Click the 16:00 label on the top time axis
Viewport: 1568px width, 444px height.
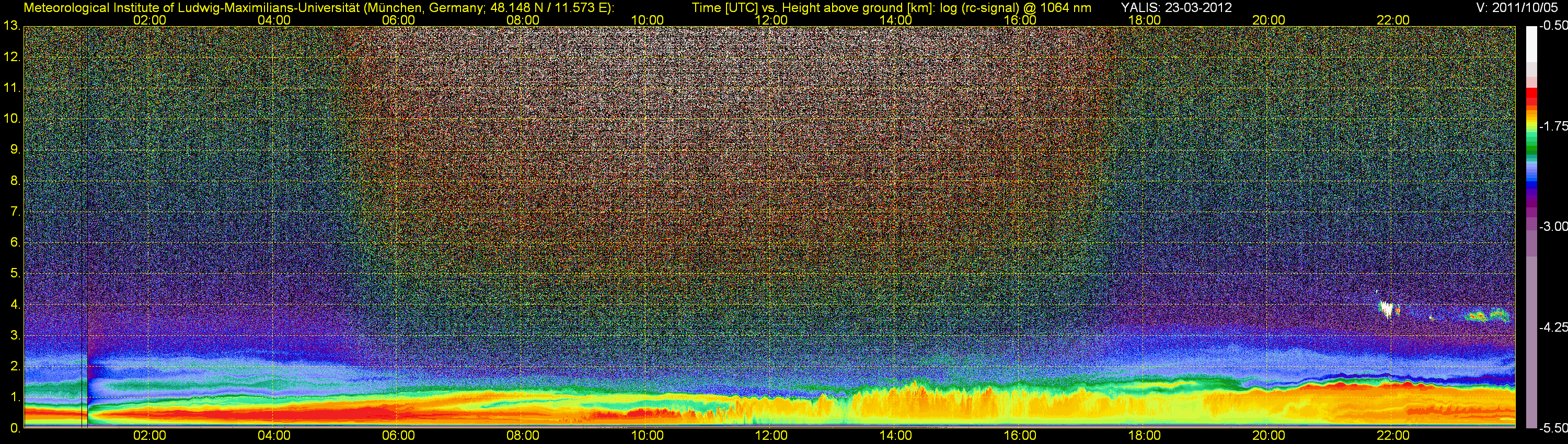tap(1020, 20)
